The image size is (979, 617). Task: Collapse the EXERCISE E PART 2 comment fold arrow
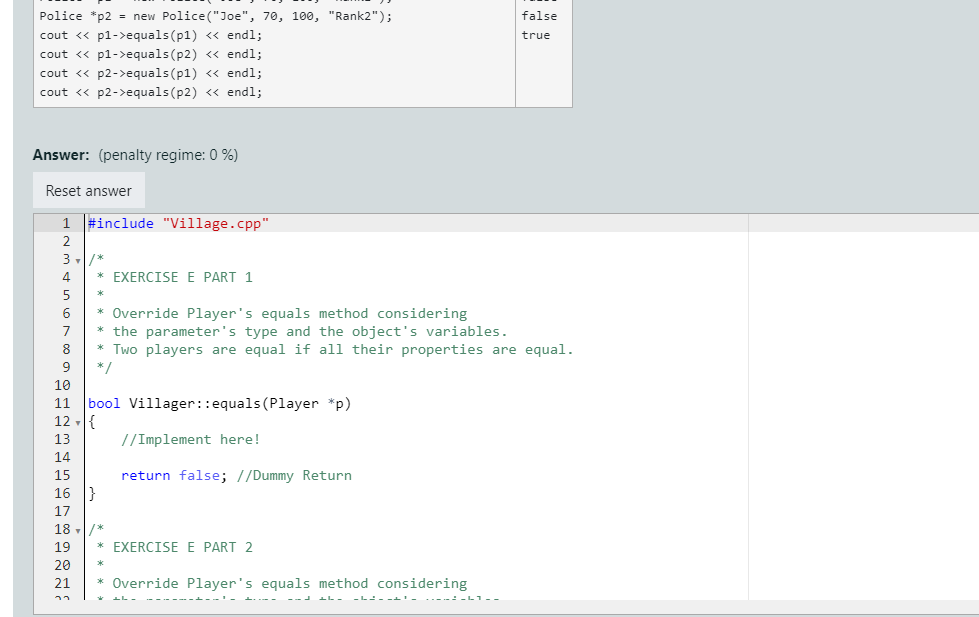tap(77, 529)
